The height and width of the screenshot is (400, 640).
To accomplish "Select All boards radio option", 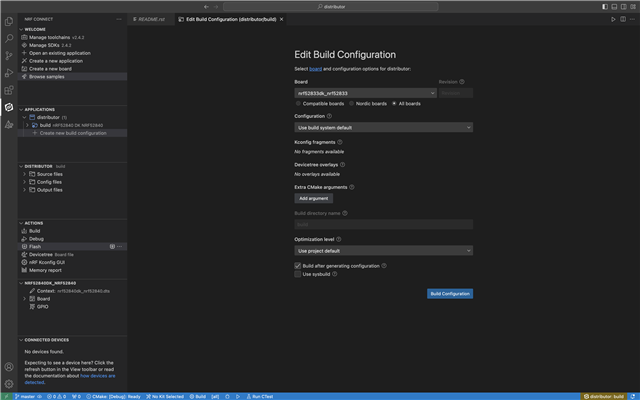I will (394, 104).
